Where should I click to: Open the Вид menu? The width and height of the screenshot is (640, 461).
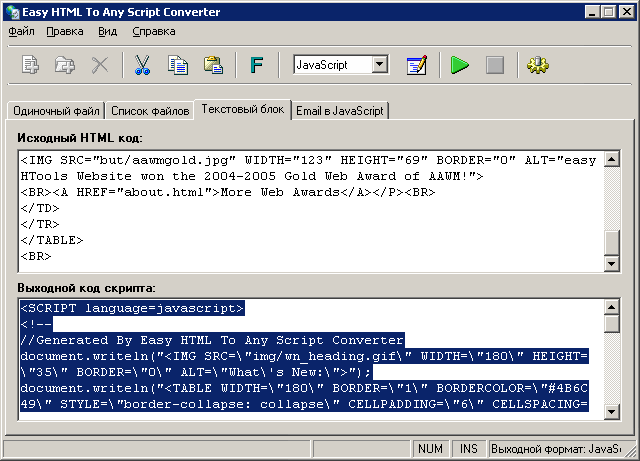107,31
